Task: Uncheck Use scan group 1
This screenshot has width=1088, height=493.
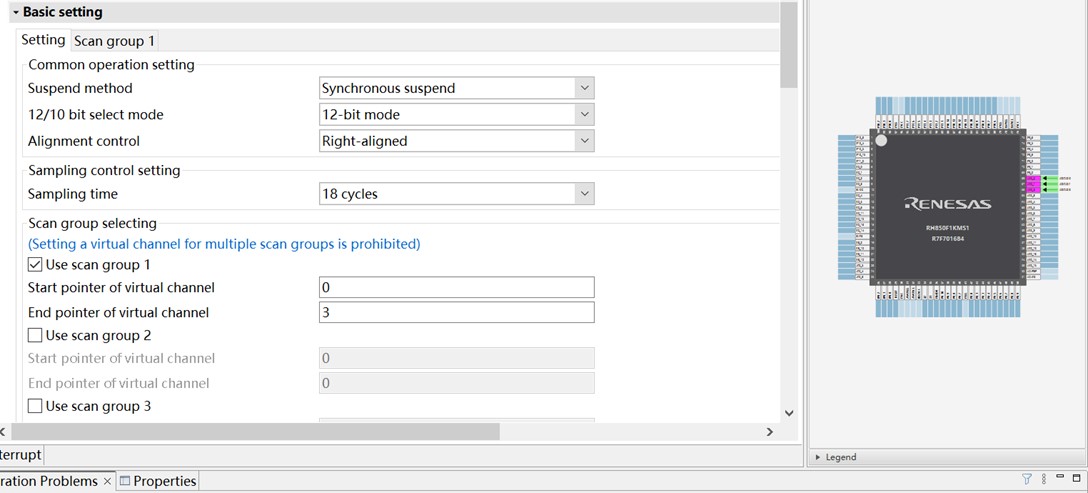Action: [x=34, y=265]
